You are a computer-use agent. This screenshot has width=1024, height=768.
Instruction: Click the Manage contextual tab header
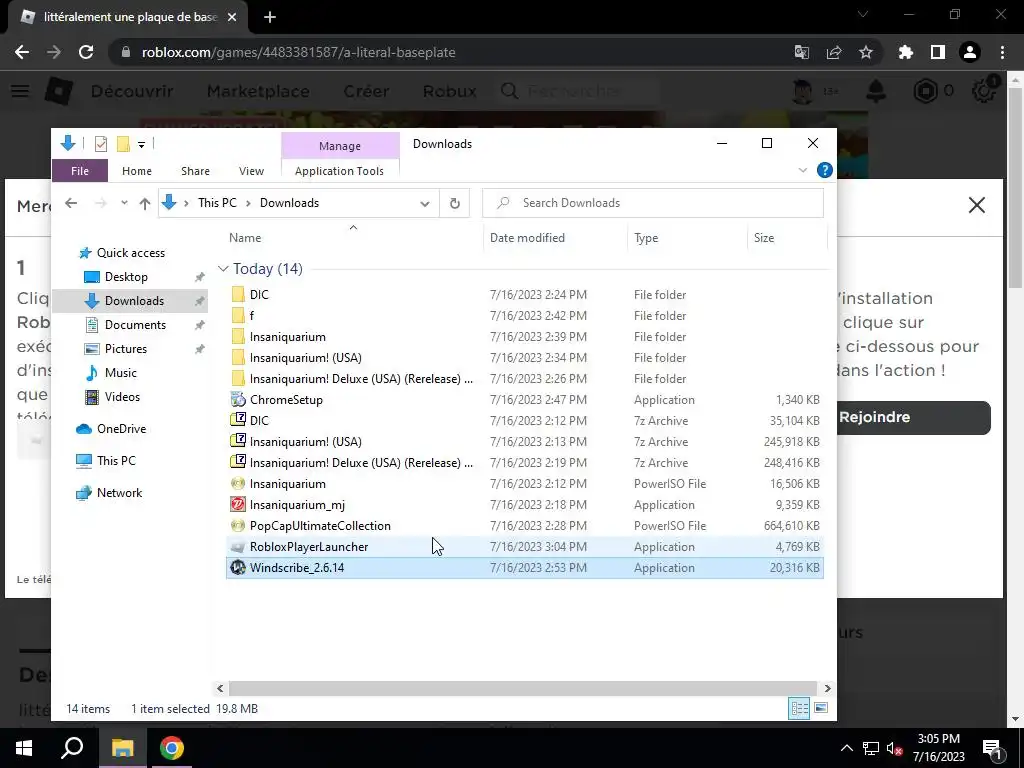coord(340,146)
